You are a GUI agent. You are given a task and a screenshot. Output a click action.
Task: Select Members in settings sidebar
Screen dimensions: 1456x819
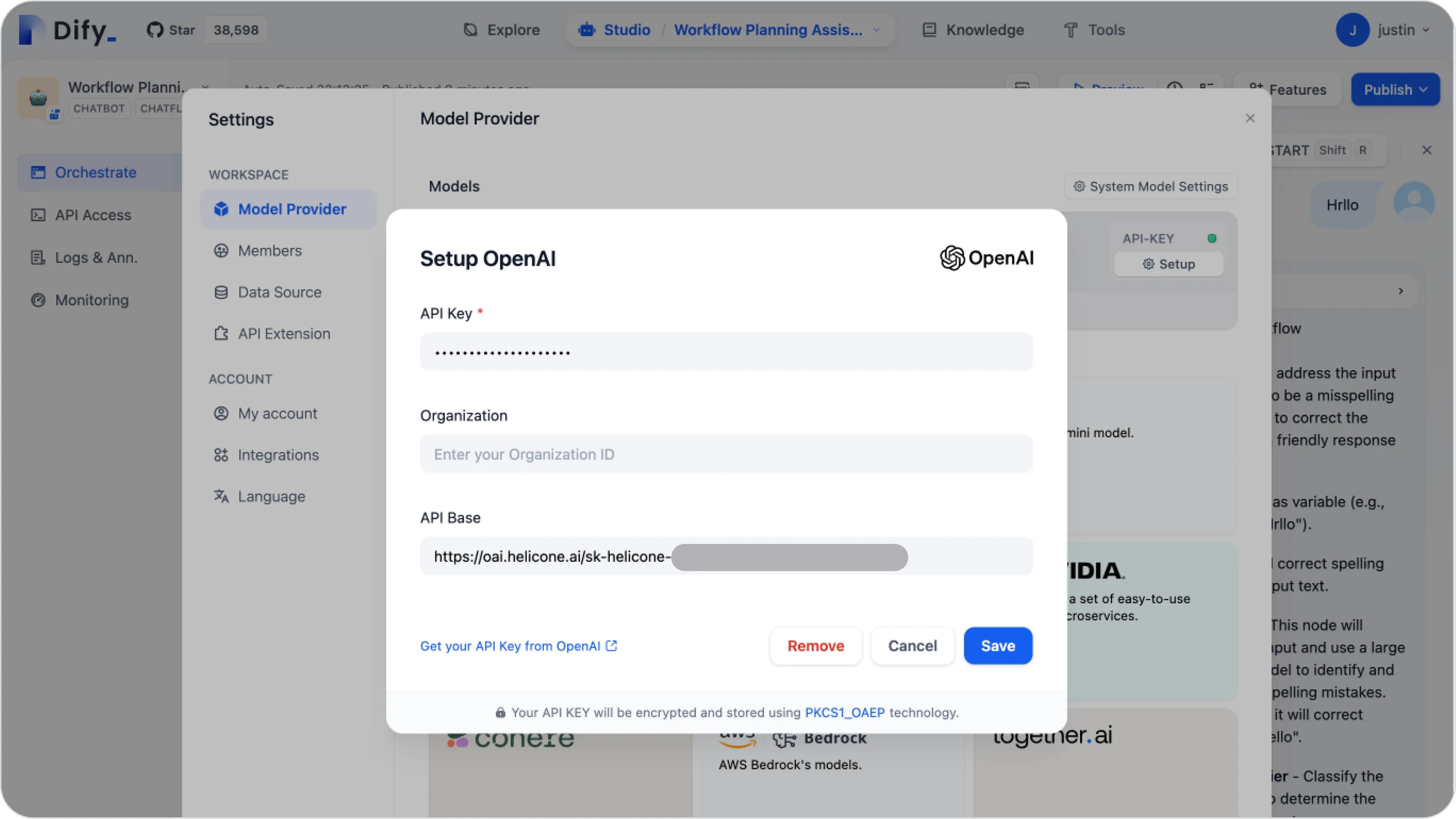[270, 250]
